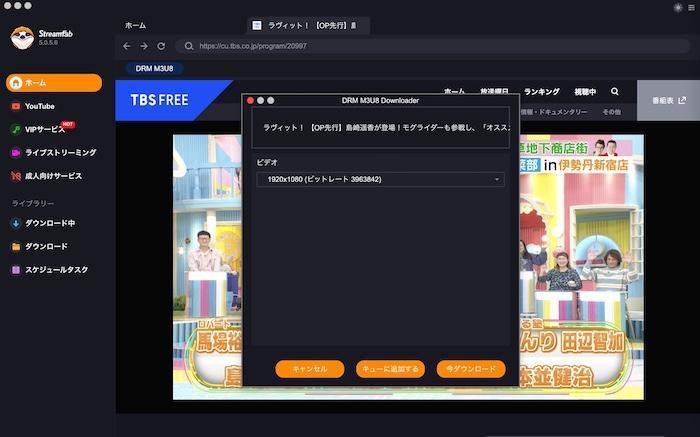Switch to the ホーム tab
This screenshot has height=437, width=700.
point(135,25)
